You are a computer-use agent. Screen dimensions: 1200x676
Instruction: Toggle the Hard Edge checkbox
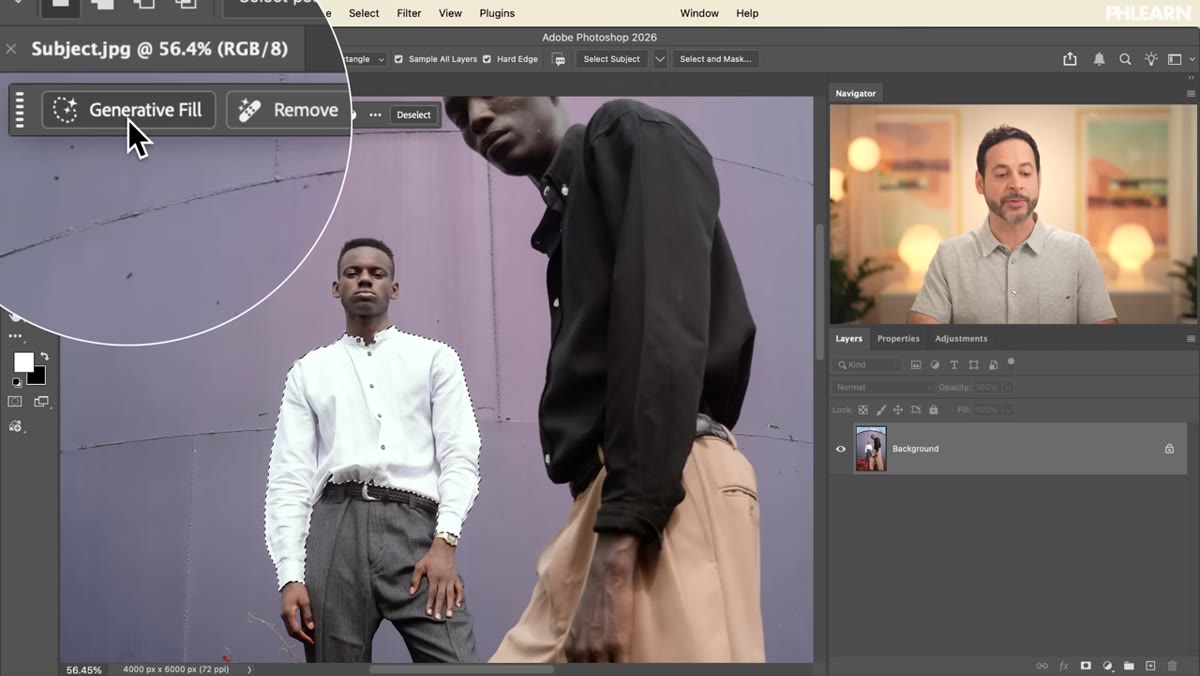[x=487, y=59]
